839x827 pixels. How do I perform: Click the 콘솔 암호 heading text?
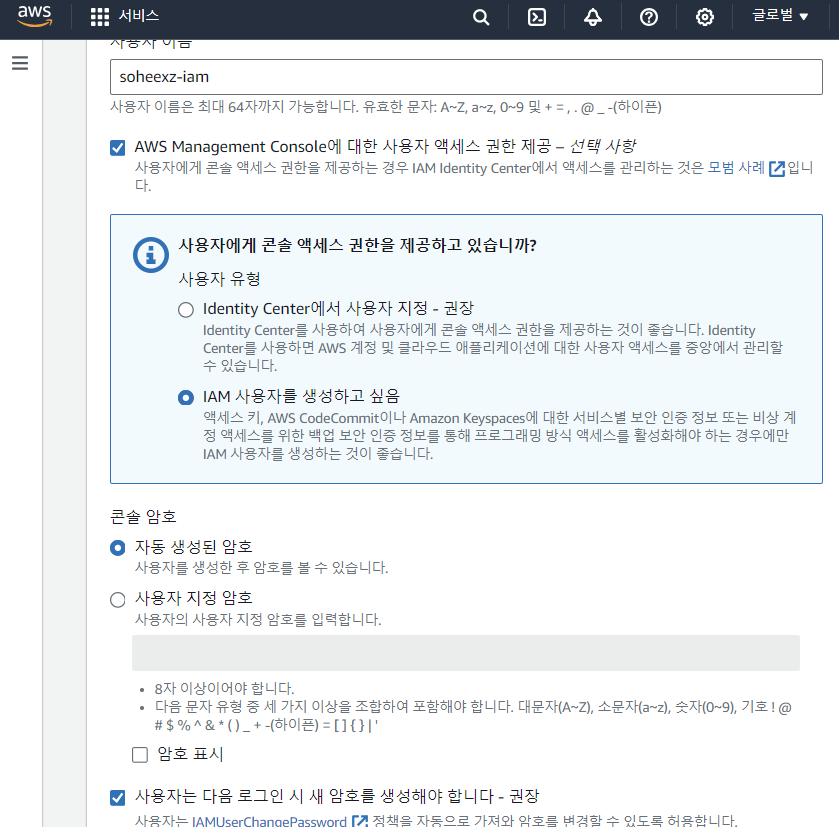143,516
